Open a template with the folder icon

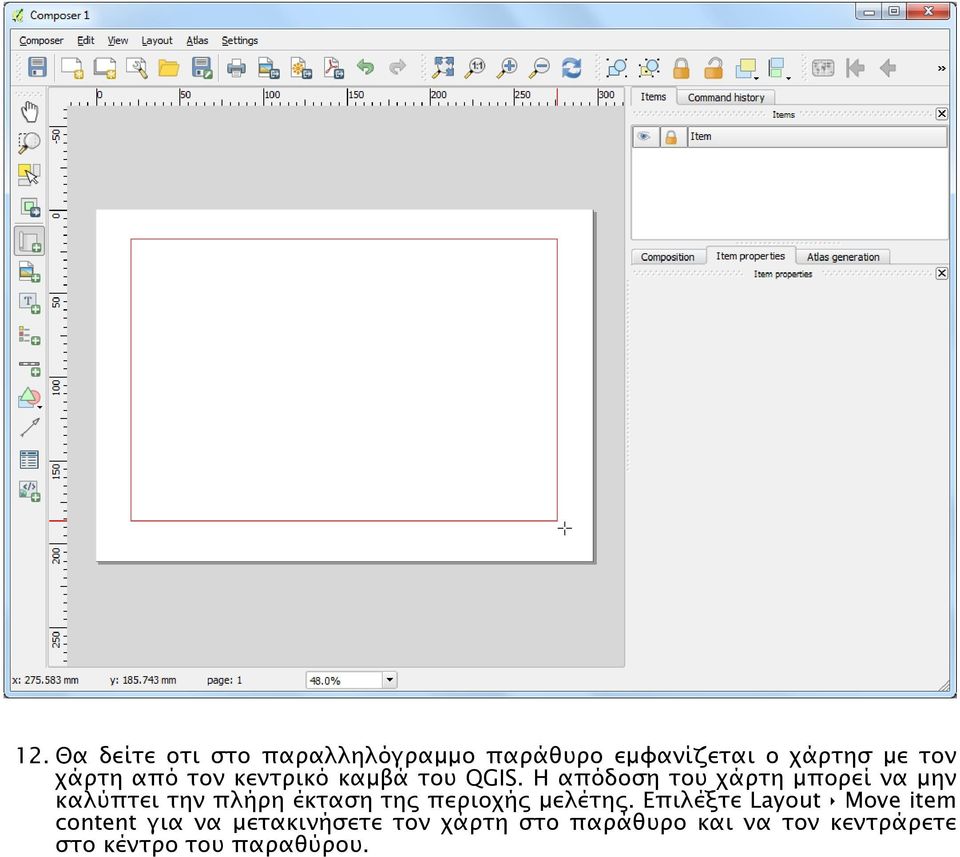click(x=168, y=67)
